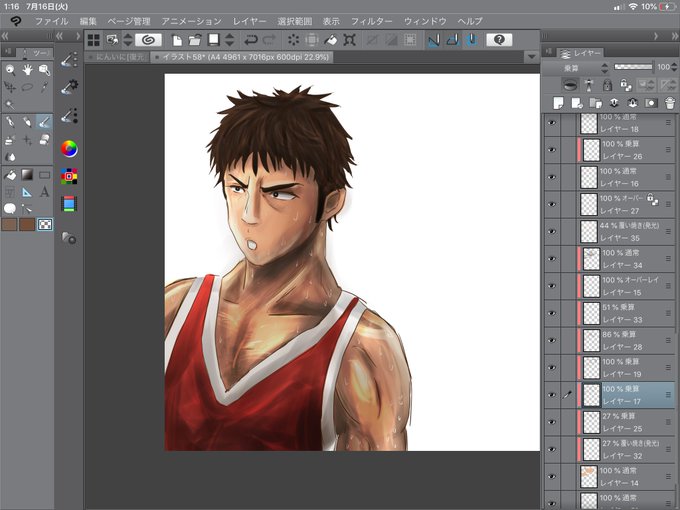The image size is (680, 510).
Task: Hide layer 35 with eye icon
Action: tap(552, 232)
